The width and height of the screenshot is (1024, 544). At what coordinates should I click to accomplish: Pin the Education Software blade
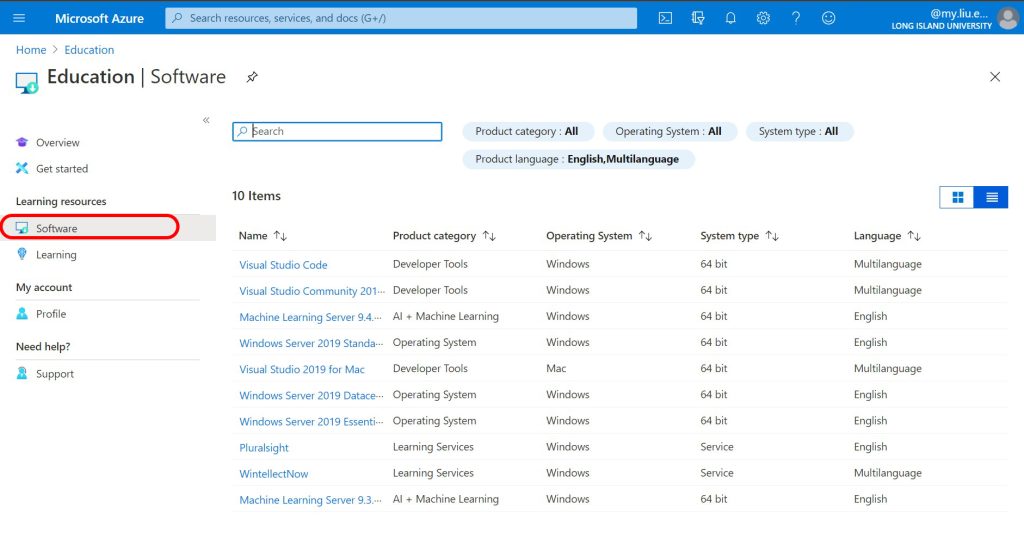tap(251, 77)
